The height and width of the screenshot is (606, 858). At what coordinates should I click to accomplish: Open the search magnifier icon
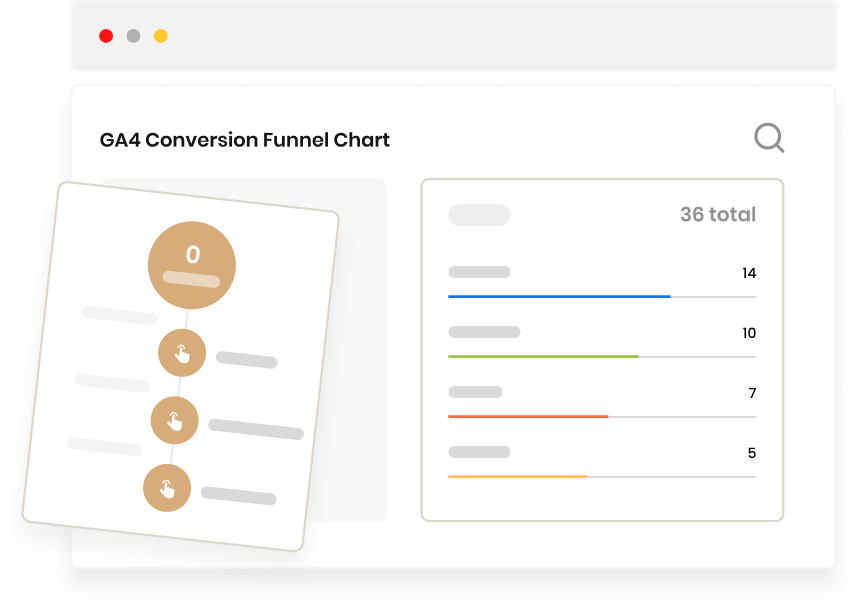pyautogui.click(x=769, y=137)
